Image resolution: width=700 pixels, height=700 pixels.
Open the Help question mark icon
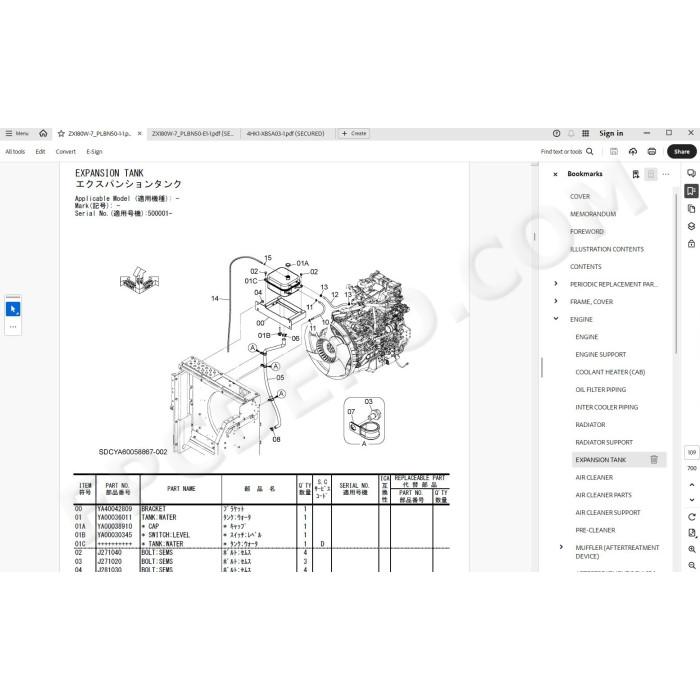pos(556,133)
